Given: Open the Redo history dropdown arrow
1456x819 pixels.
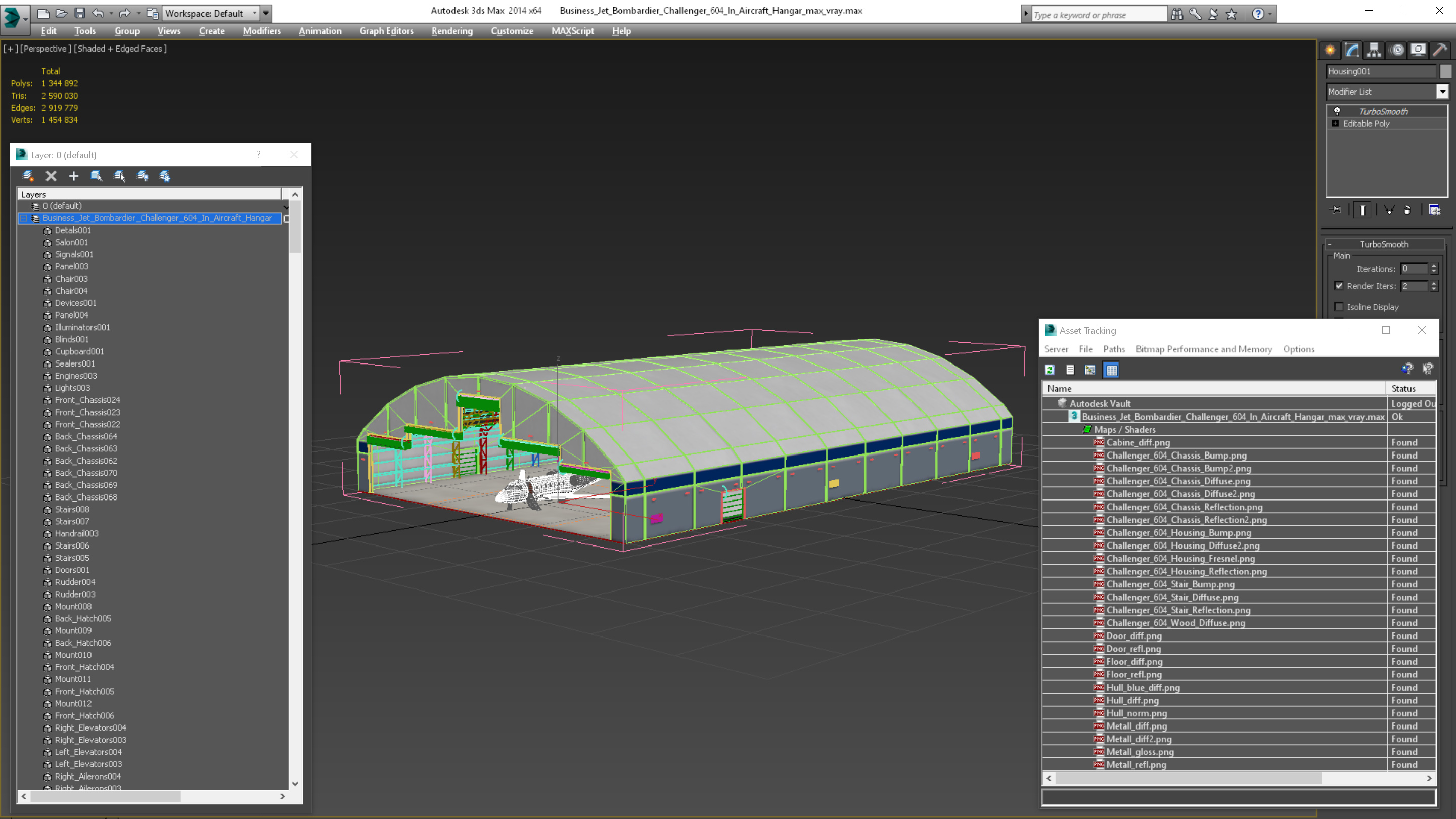Looking at the screenshot, I should coord(138,13).
